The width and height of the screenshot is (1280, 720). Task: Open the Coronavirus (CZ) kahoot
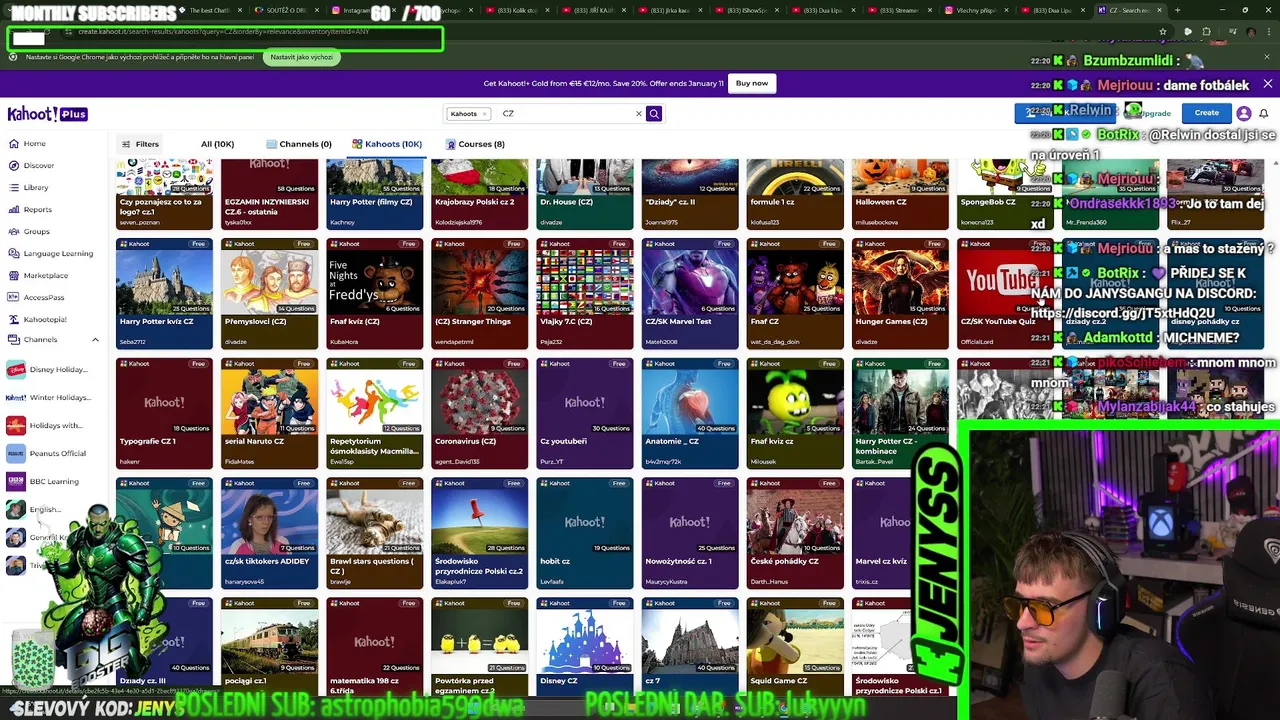480,414
